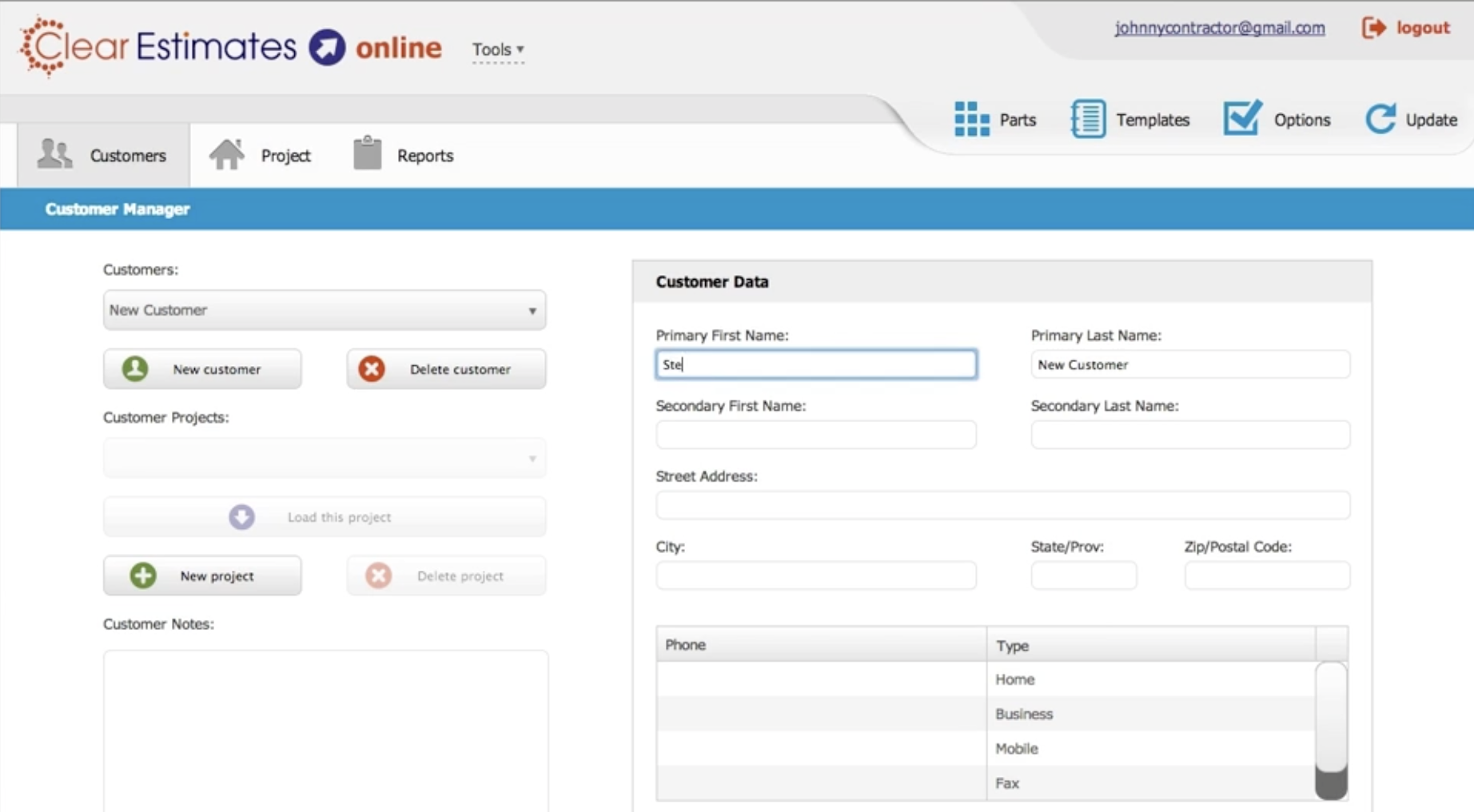Open the Tools dropdown menu
Viewport: 1474px width, 812px height.
[498, 50]
